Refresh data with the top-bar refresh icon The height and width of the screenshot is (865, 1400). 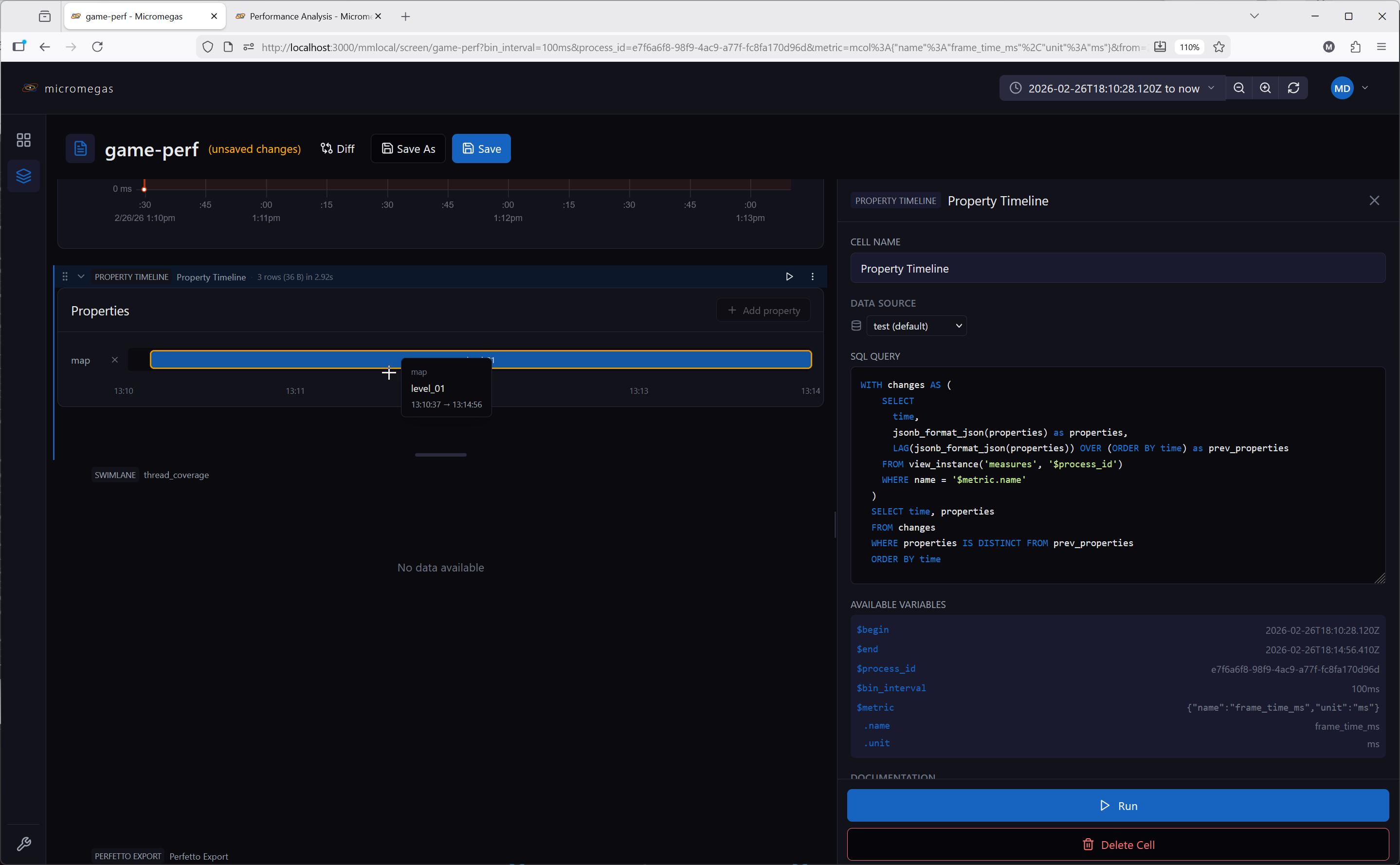[1293, 88]
